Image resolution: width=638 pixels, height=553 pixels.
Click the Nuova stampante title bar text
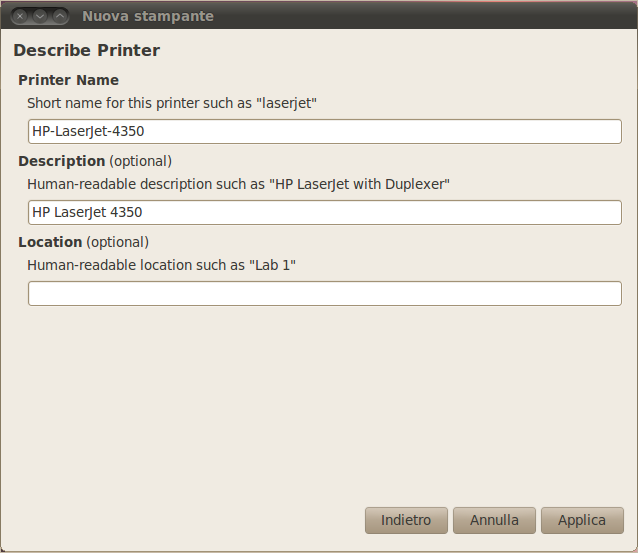147,16
